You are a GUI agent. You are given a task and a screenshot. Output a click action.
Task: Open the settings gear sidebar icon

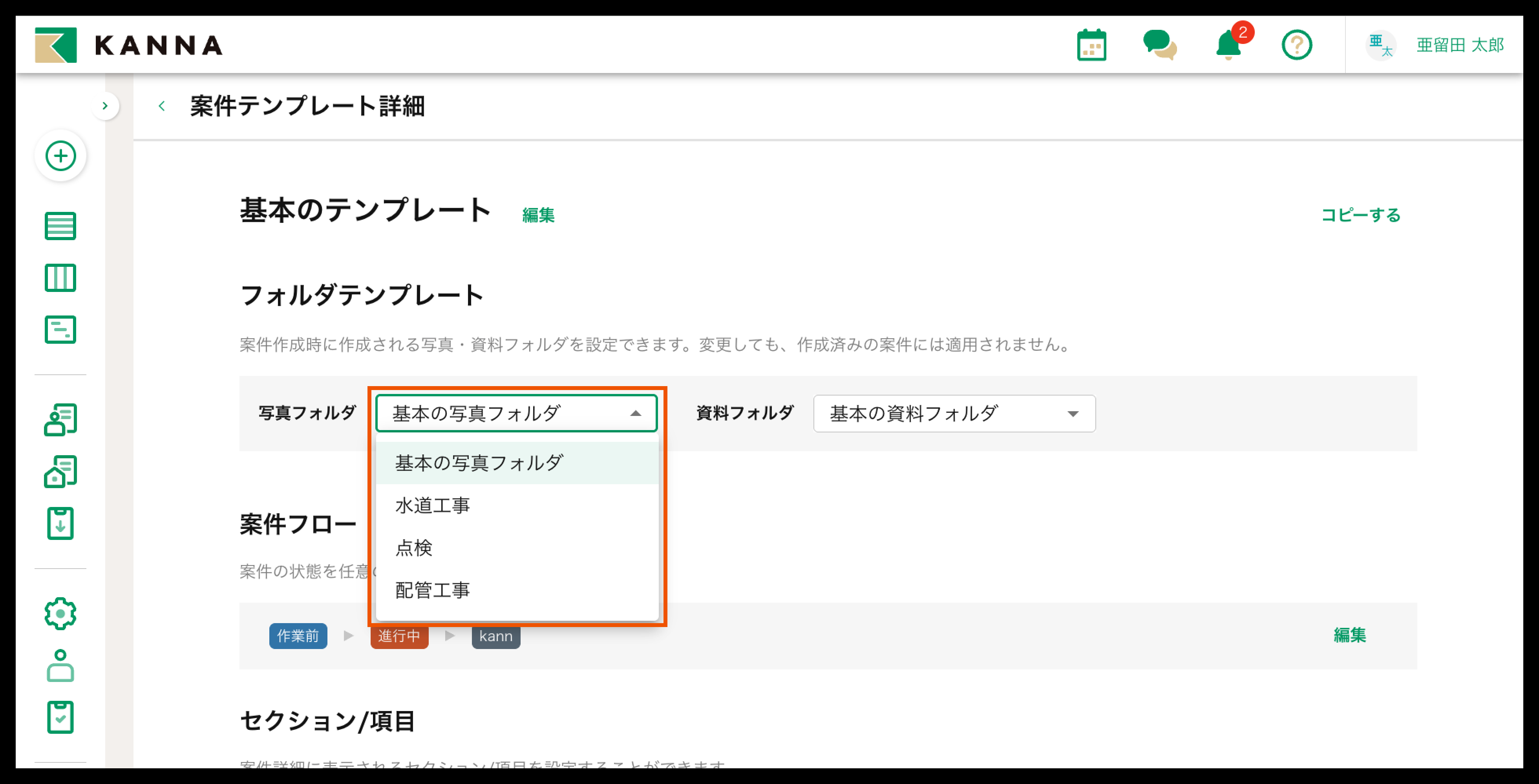pyautogui.click(x=60, y=613)
